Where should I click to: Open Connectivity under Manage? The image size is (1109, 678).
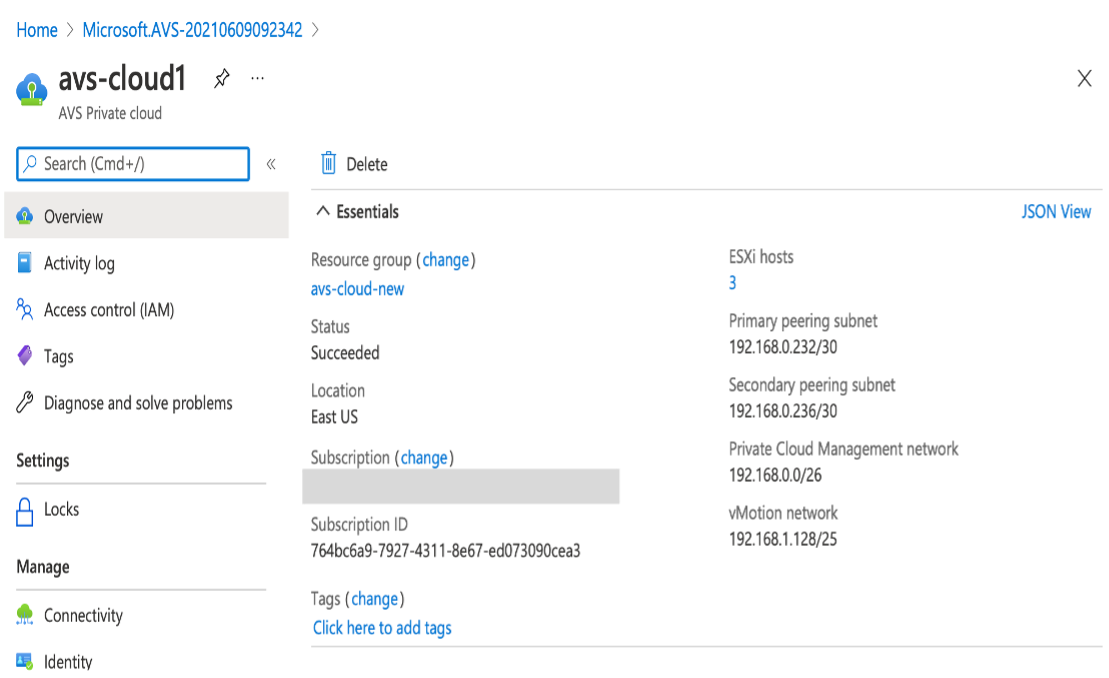[83, 616]
